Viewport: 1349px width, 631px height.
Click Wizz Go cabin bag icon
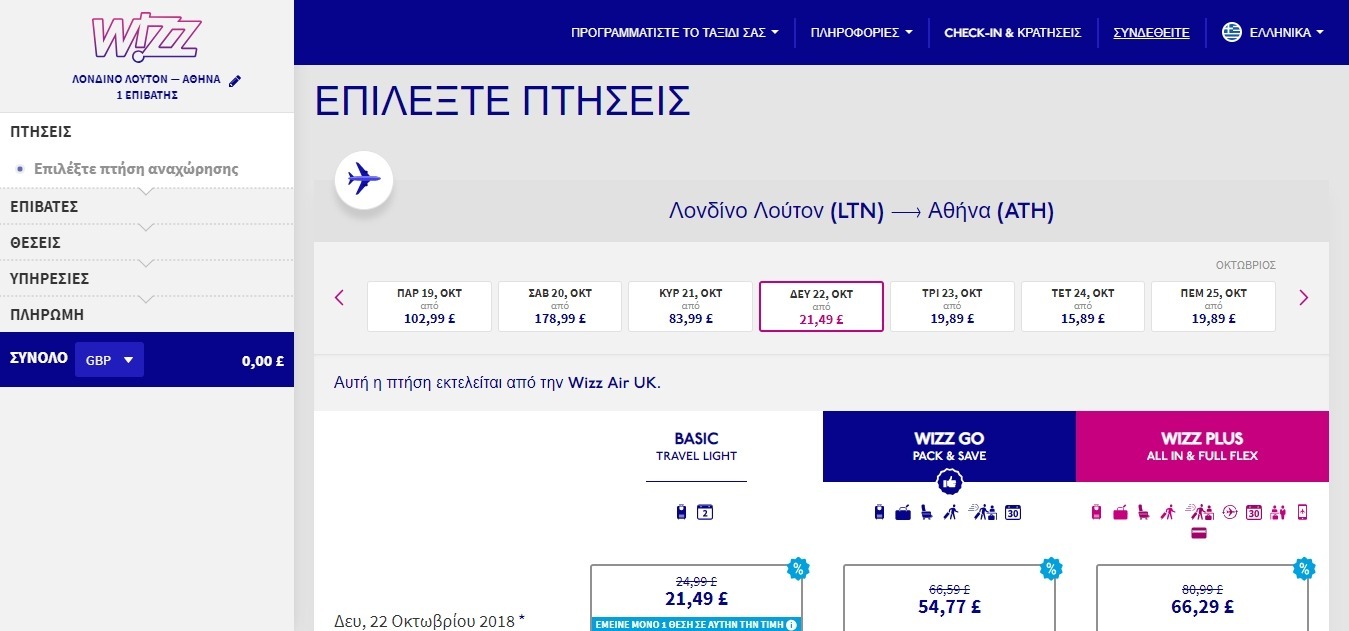pyautogui.click(x=879, y=512)
